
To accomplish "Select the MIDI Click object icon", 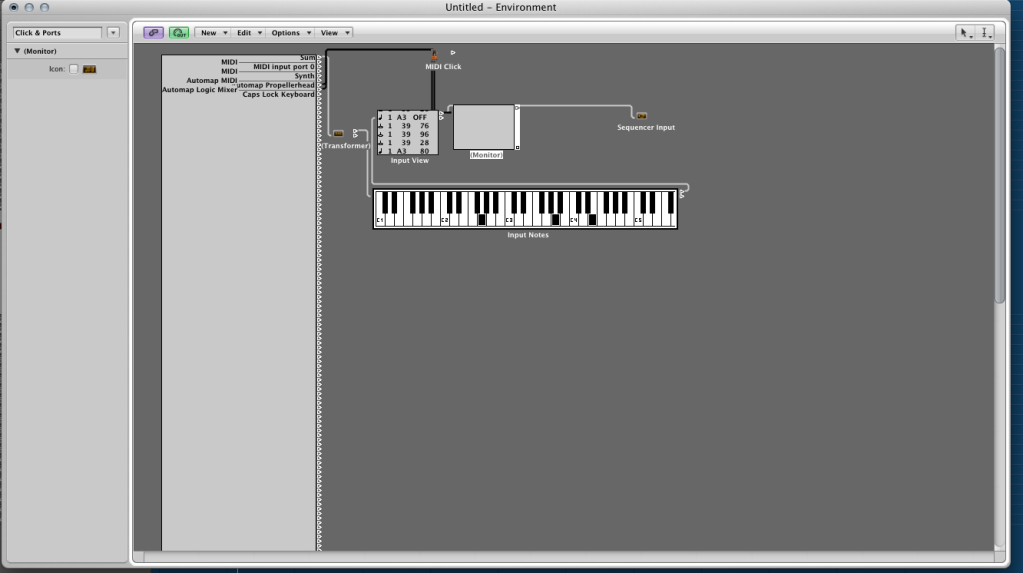I will click(x=434, y=55).
